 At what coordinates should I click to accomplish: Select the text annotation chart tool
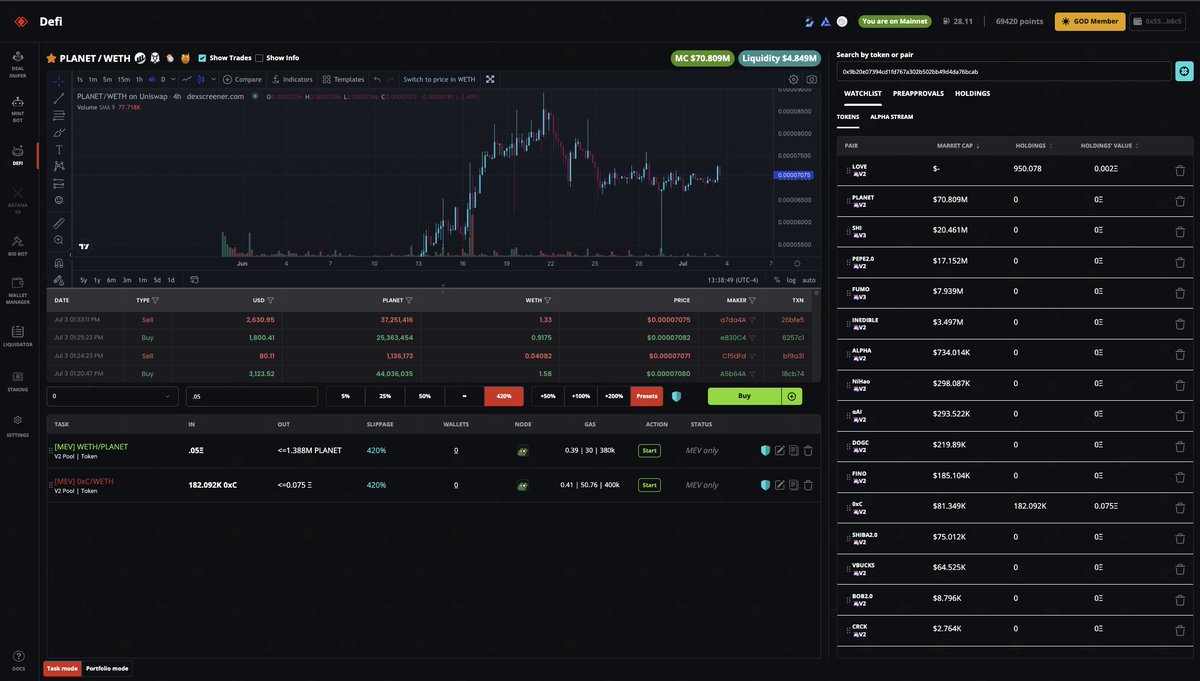(x=59, y=149)
